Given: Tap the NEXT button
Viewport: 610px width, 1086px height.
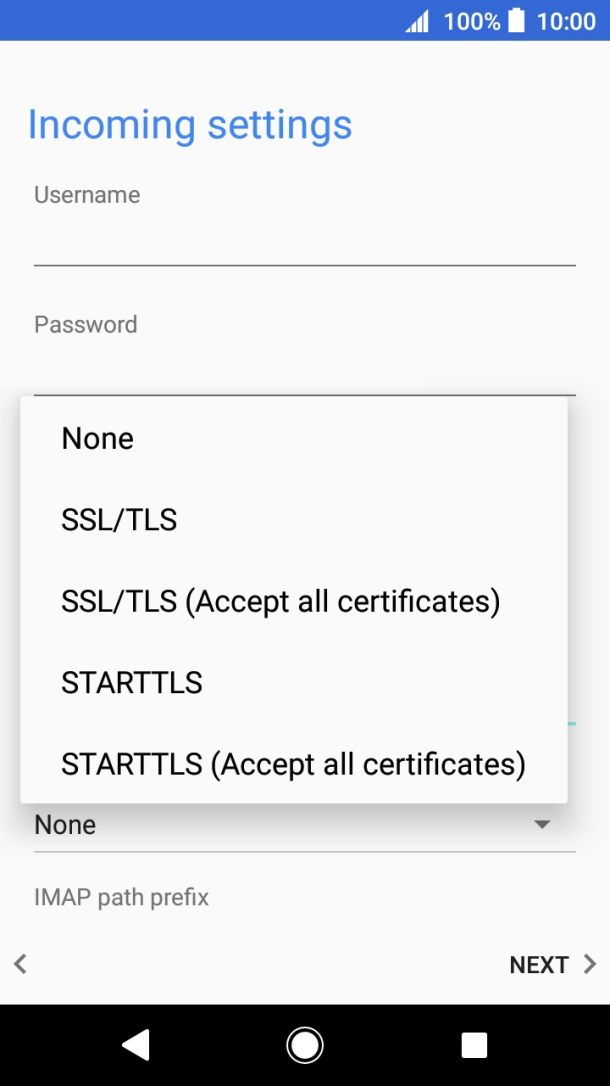Looking at the screenshot, I should (x=539, y=965).
